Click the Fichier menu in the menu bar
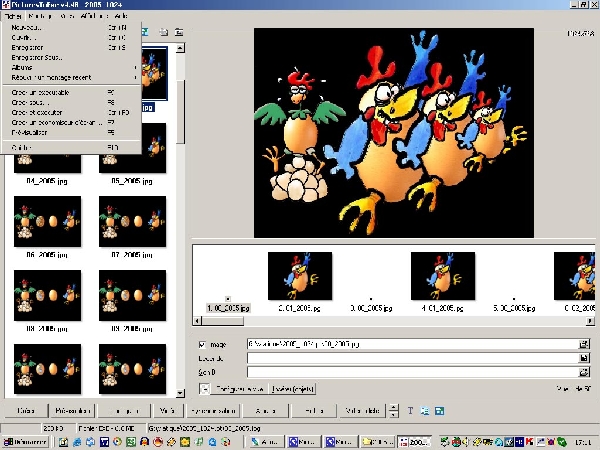This screenshot has width=600, height=450. (13, 16)
